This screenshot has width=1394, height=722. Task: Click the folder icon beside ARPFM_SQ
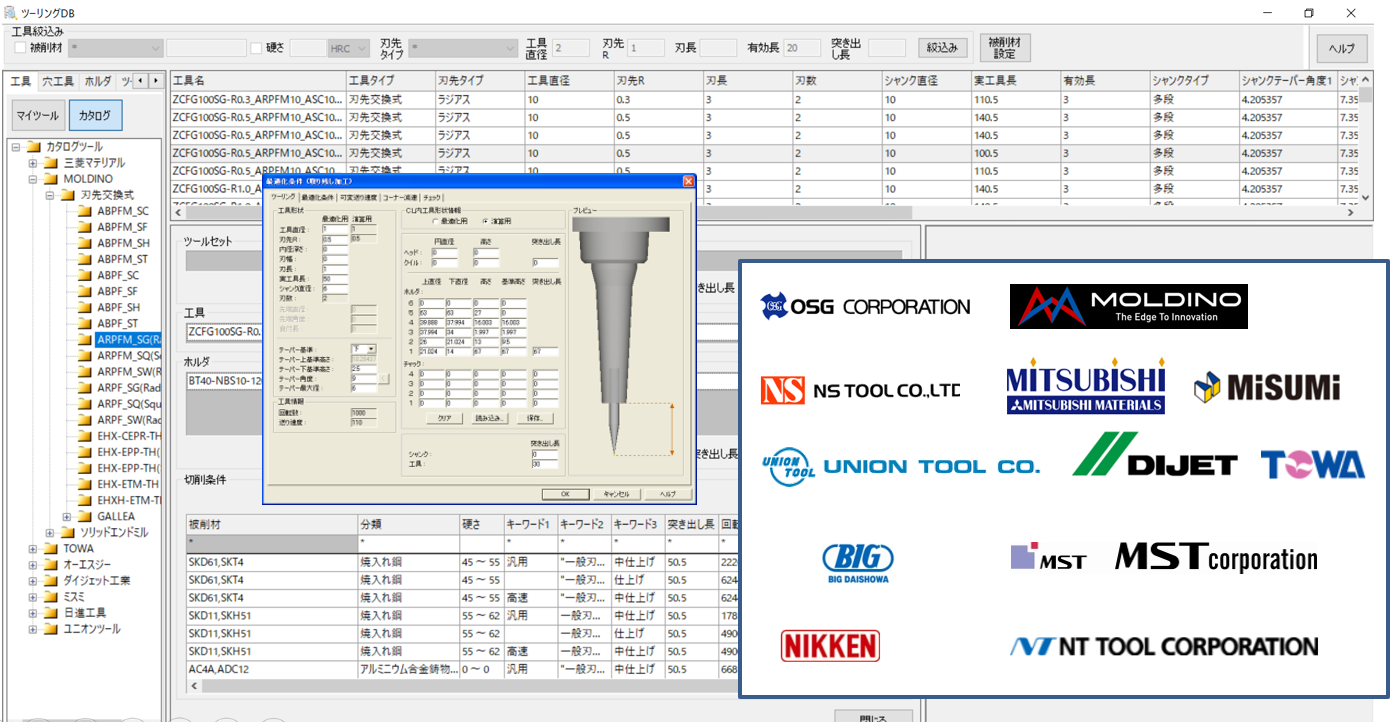pos(85,355)
